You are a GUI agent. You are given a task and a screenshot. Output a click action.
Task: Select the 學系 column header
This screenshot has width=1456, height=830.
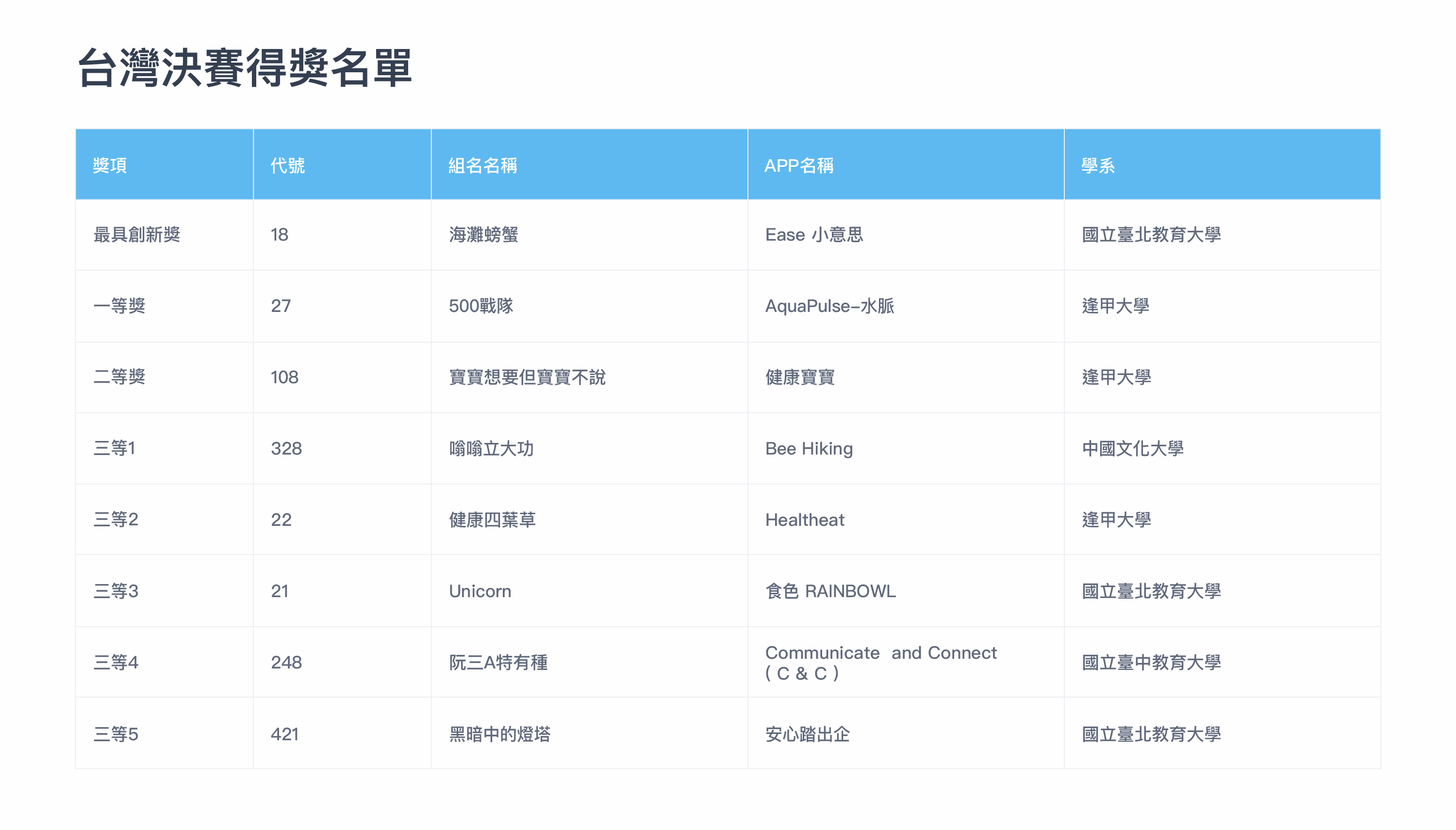click(x=1098, y=165)
